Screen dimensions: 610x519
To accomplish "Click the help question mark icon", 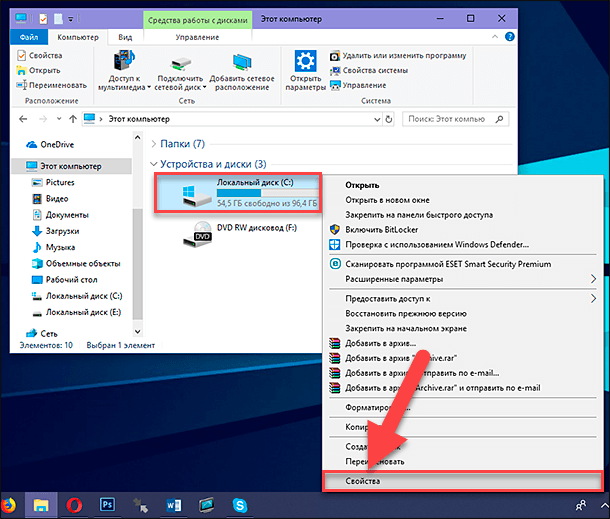I will click(509, 37).
